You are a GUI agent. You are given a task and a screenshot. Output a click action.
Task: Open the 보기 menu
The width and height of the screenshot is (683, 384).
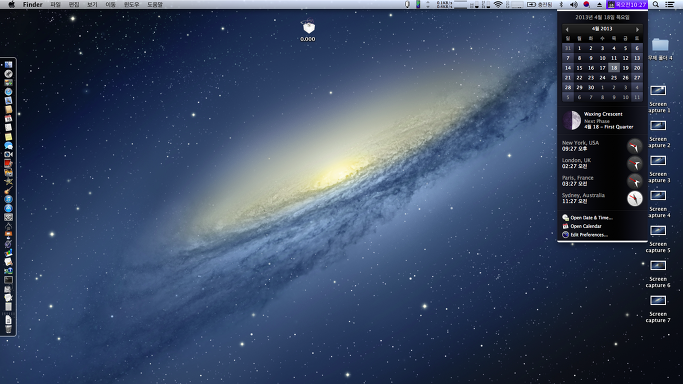click(92, 4)
